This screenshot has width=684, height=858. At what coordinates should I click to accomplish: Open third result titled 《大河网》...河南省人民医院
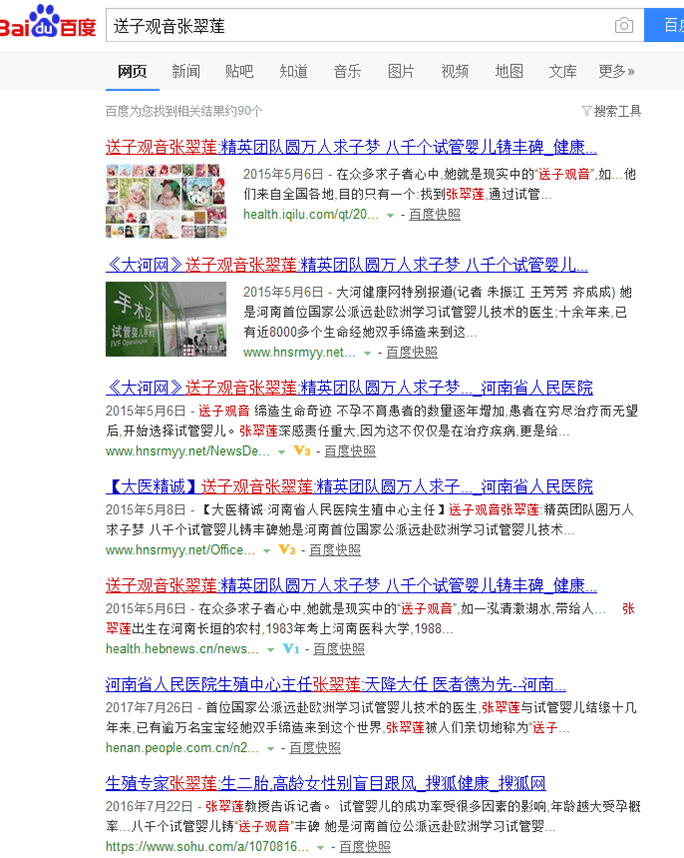pyautogui.click(x=349, y=387)
